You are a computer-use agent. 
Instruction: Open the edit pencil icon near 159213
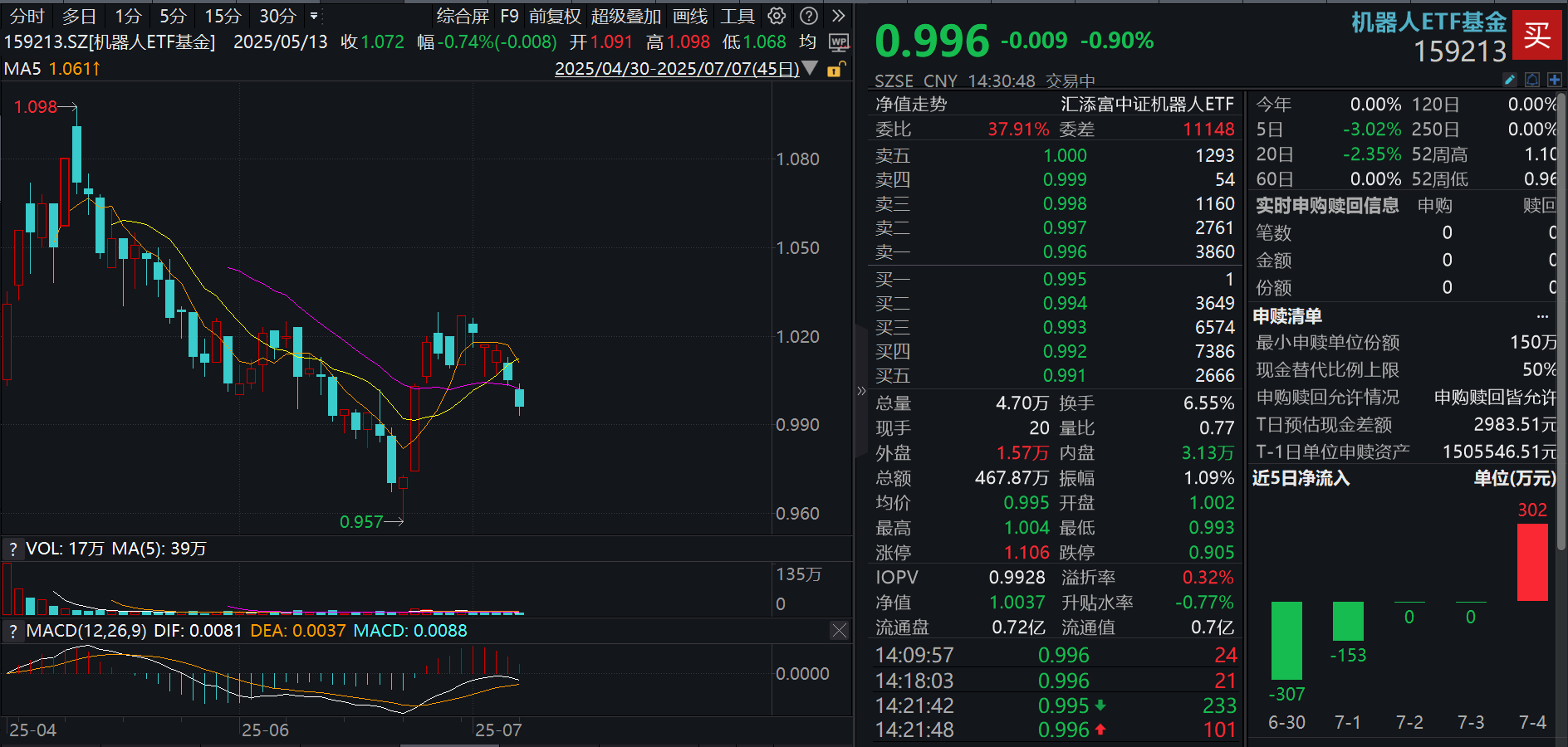(x=1509, y=80)
